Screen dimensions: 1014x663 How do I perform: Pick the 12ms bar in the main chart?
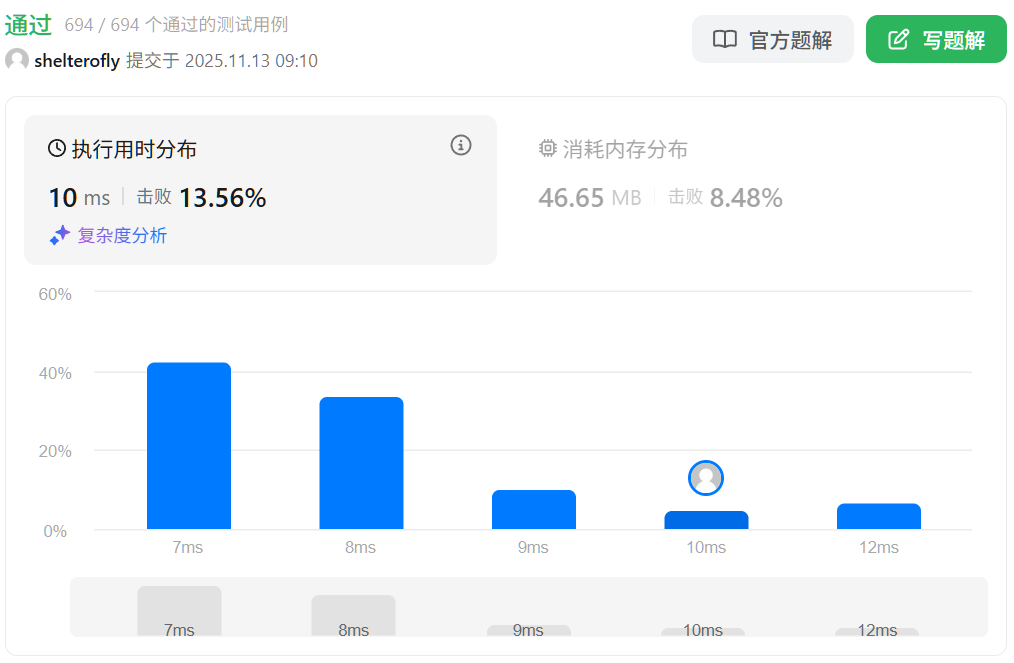[x=878, y=516]
